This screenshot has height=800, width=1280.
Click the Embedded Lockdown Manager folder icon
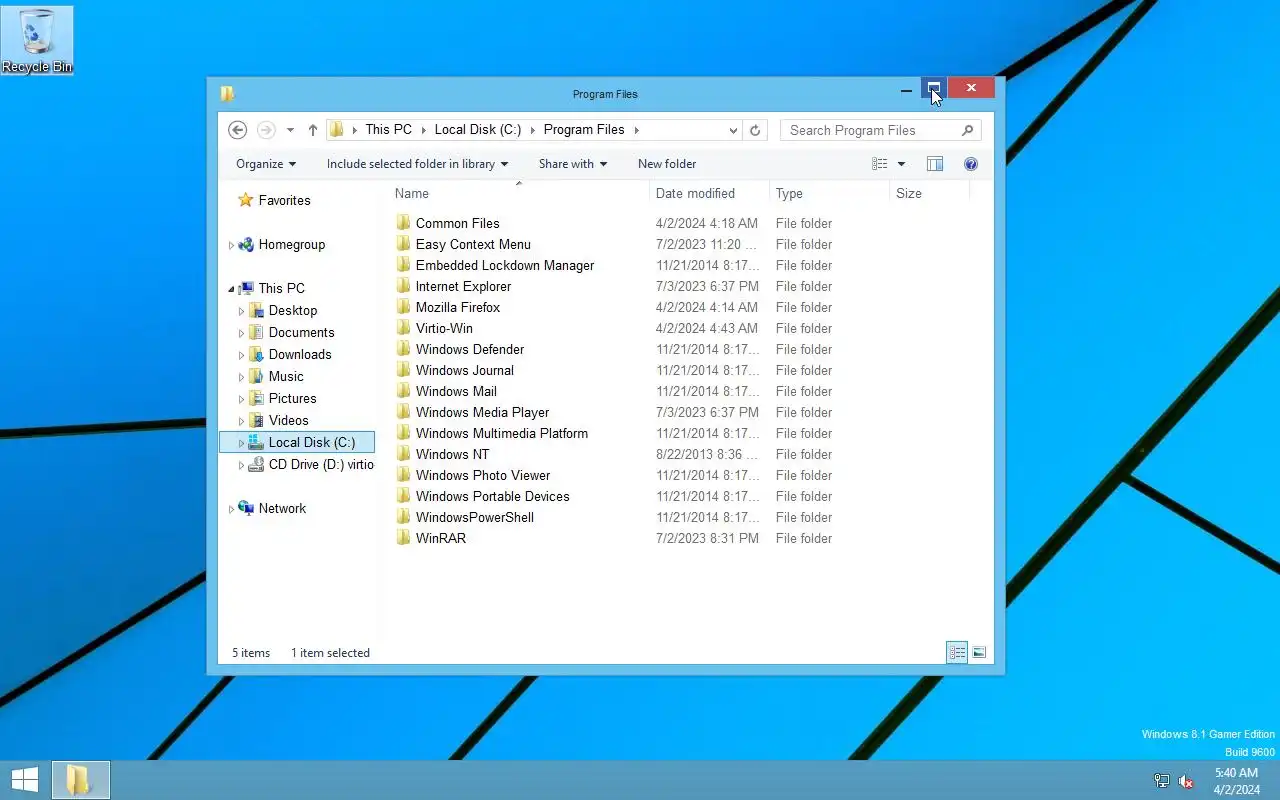pos(404,264)
